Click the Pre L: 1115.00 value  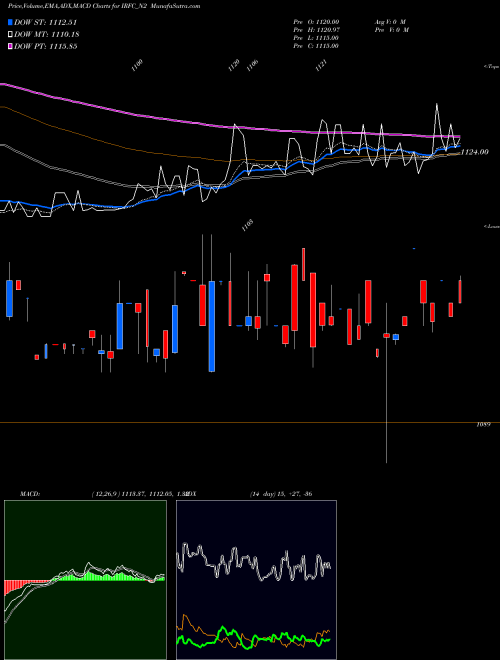pos(316,38)
